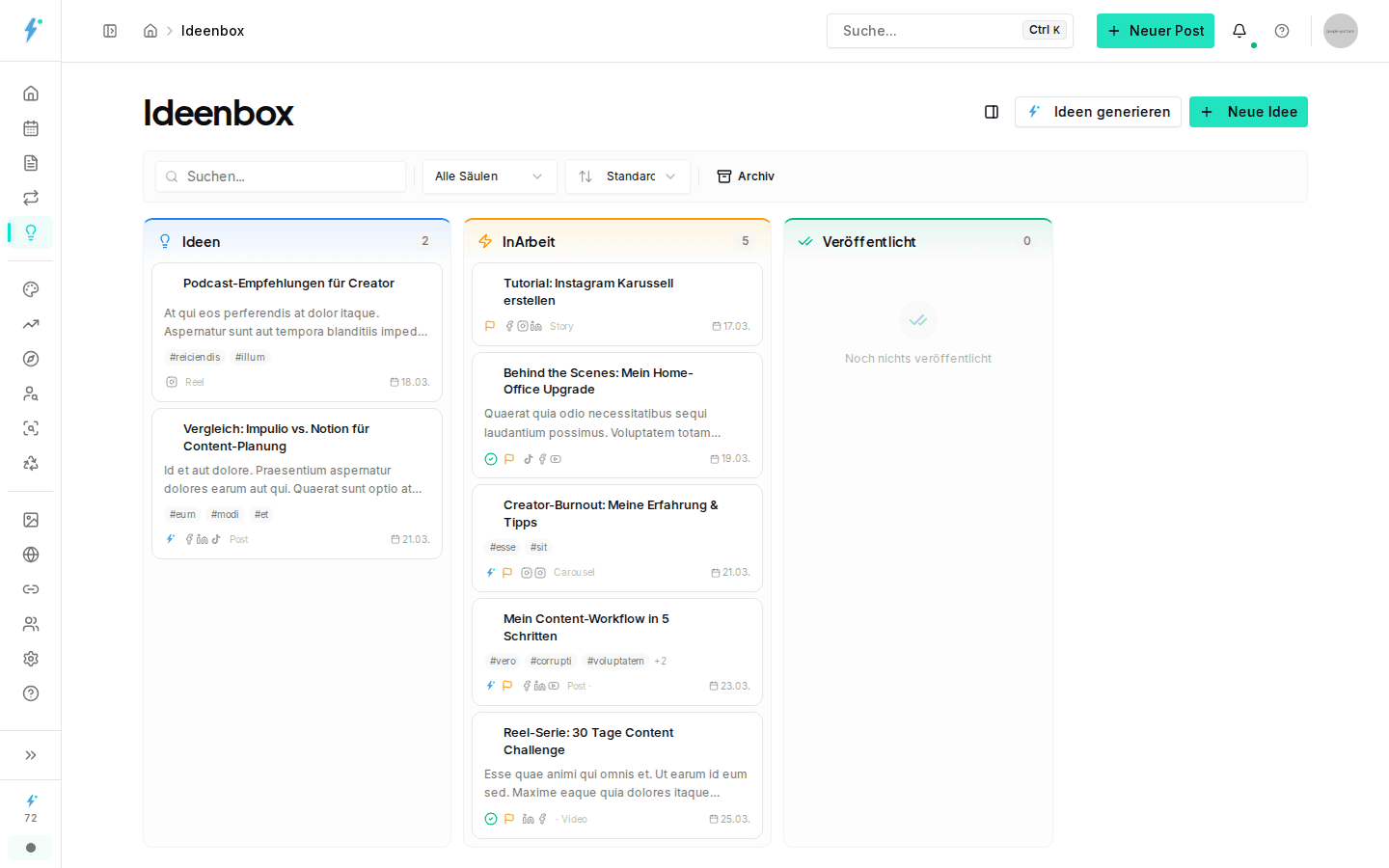Toggle the Archiv filter
The width and height of the screenshot is (1389, 868).
(746, 176)
